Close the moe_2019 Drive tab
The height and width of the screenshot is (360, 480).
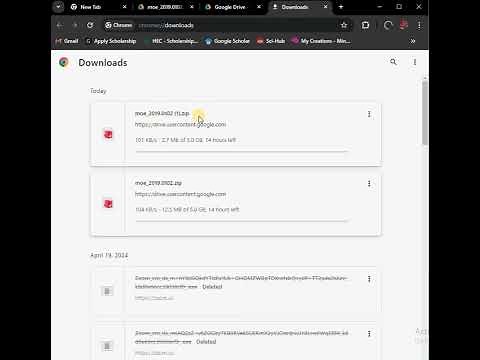192,7
